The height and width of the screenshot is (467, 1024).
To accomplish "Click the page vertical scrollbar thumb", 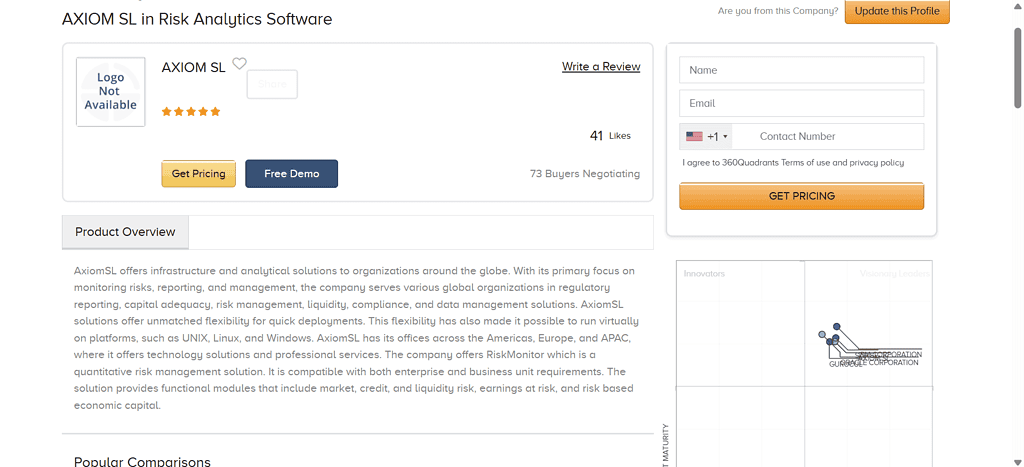I will (1017, 67).
